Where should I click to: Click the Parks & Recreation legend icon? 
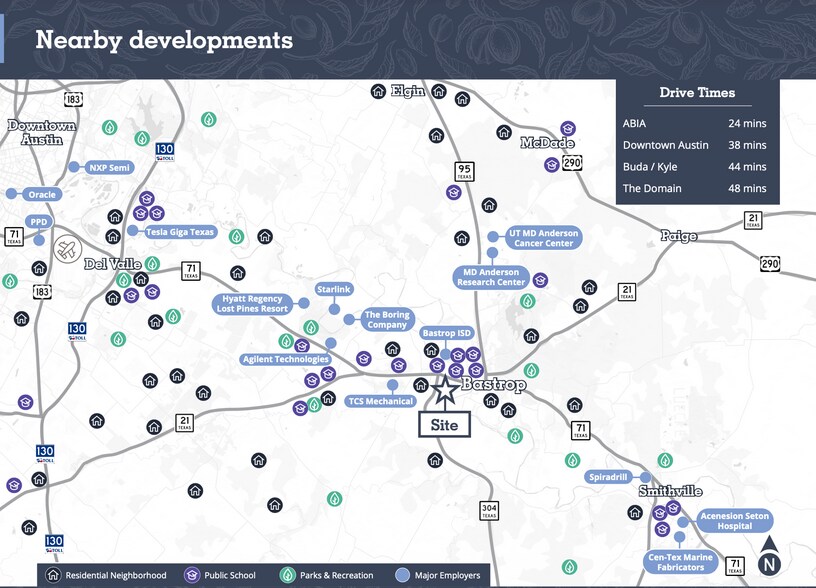pos(287,575)
